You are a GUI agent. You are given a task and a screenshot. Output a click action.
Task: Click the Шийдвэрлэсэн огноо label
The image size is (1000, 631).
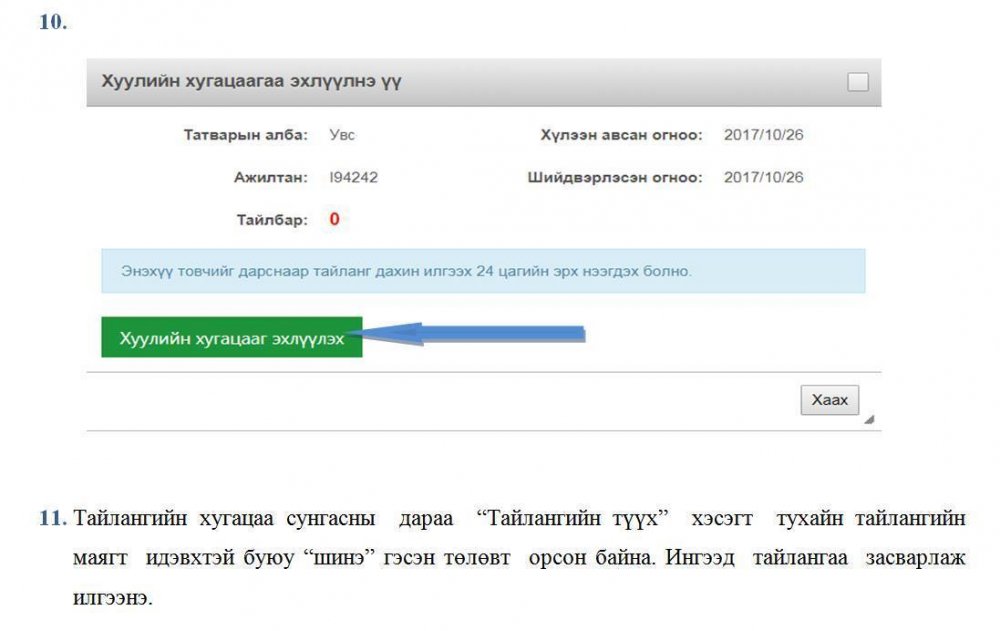coord(615,177)
